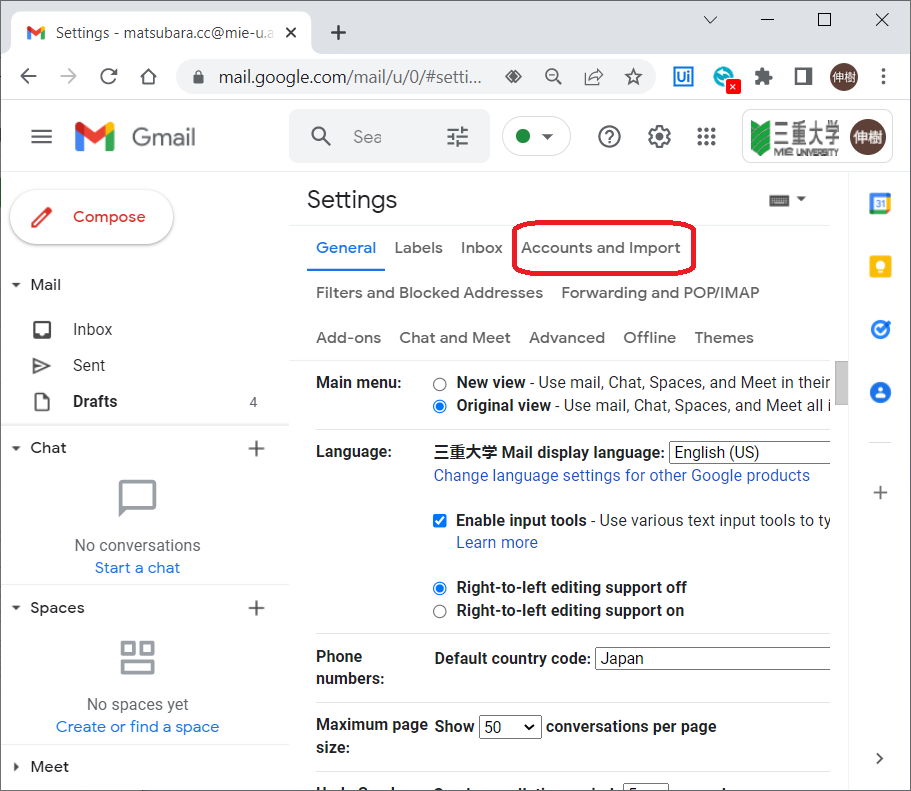Open the Themes tab
The width and height of the screenshot is (911, 791).
[x=724, y=338]
